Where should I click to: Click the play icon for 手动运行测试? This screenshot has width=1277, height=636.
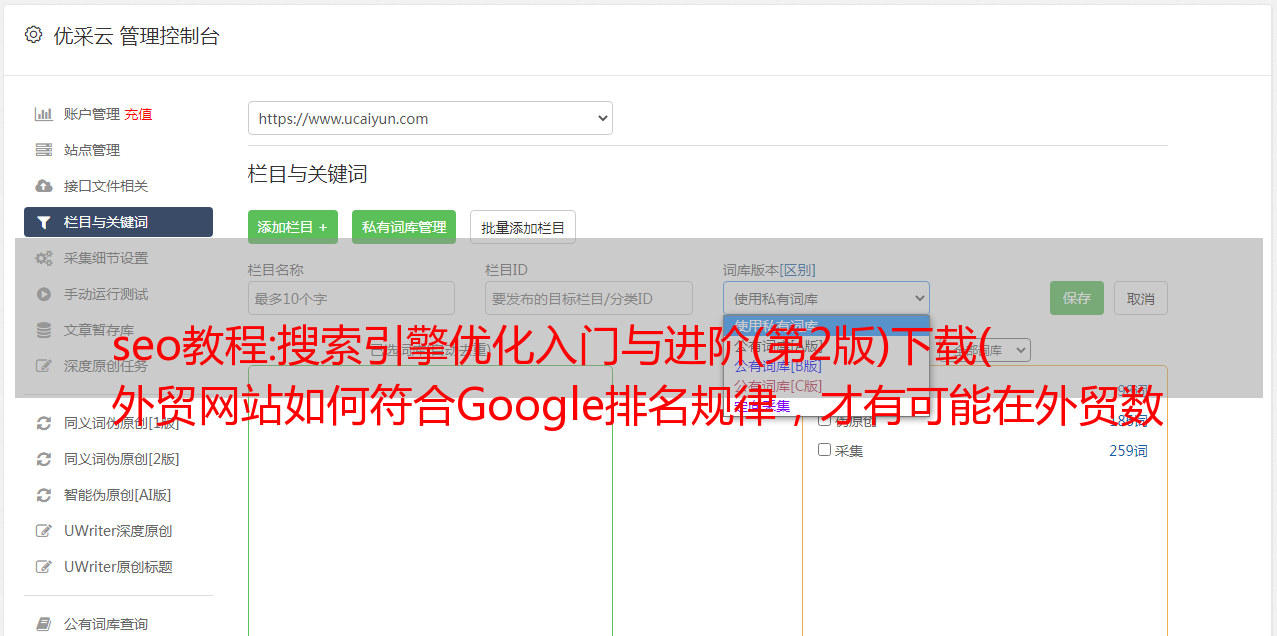[x=43, y=294]
